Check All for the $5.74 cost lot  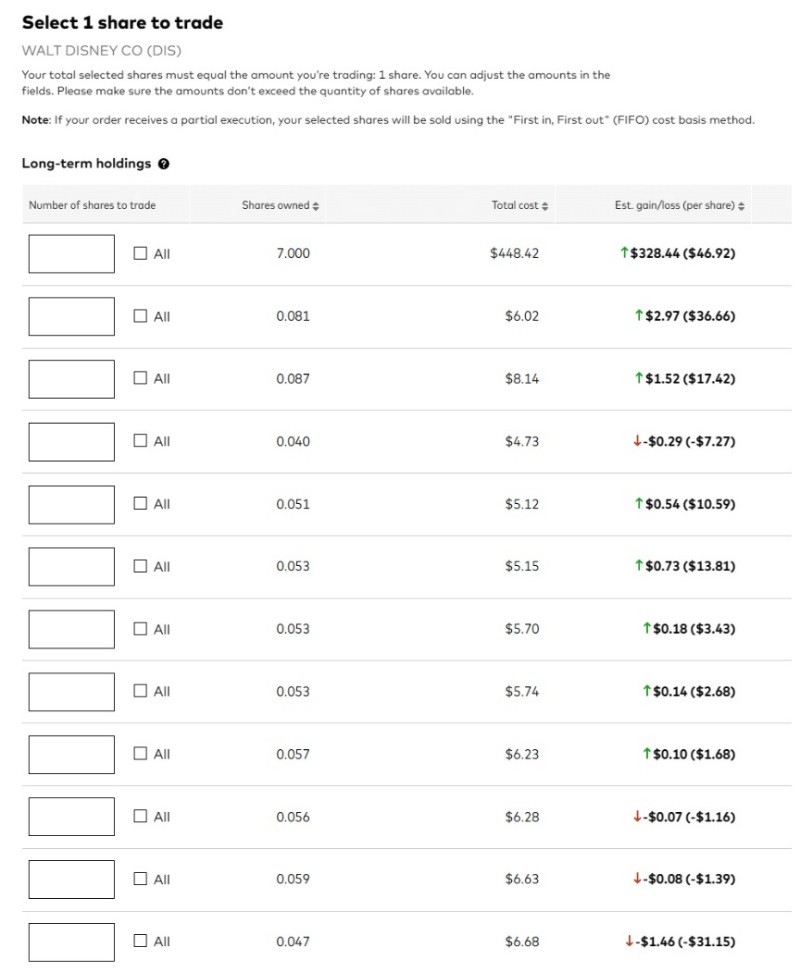coord(141,692)
